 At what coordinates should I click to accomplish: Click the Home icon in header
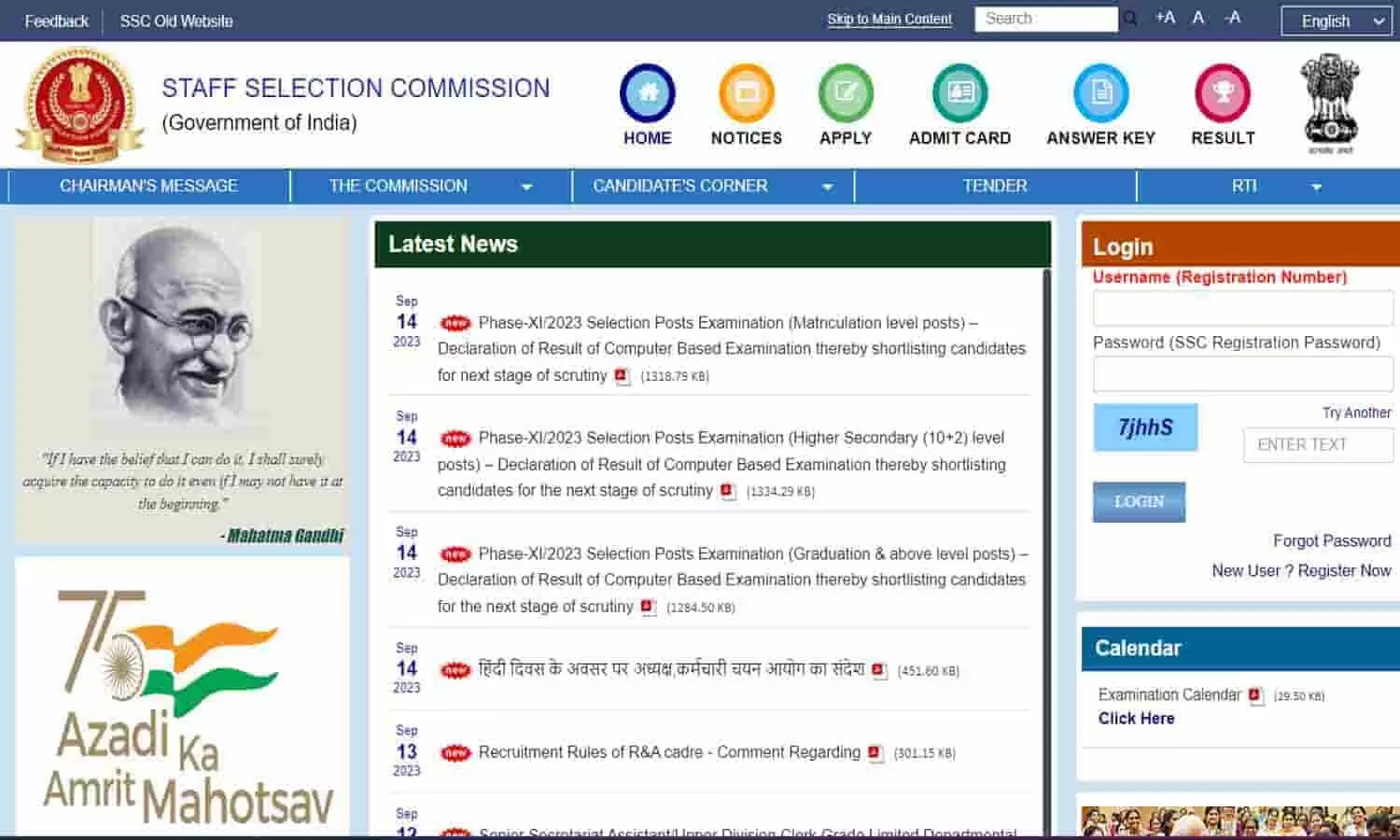pyautogui.click(x=647, y=93)
